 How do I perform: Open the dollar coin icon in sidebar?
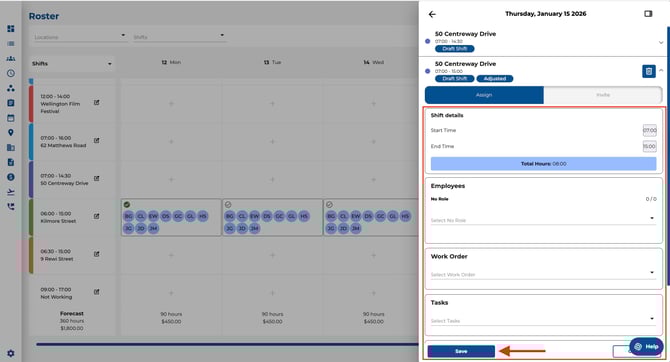(x=11, y=177)
